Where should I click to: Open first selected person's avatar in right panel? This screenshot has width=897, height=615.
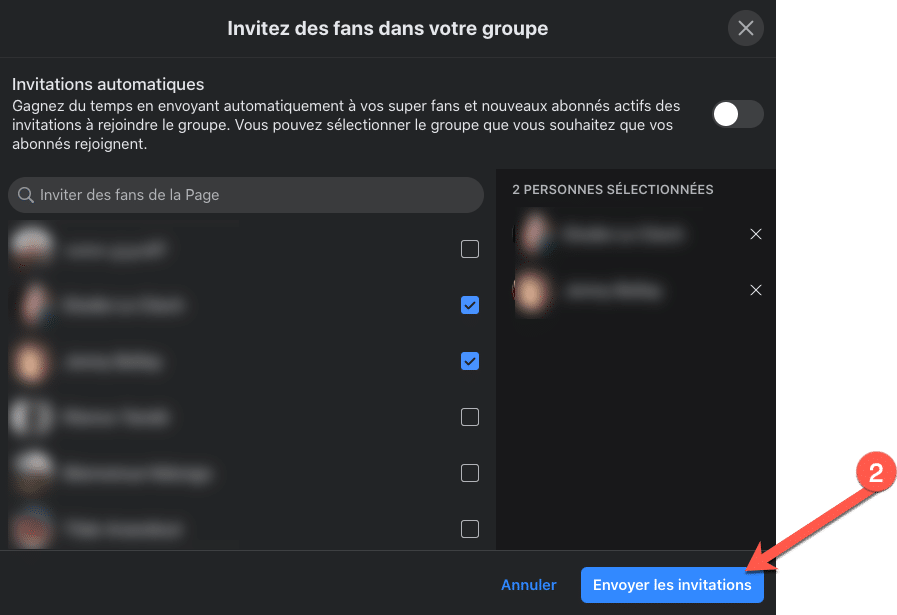(x=535, y=234)
